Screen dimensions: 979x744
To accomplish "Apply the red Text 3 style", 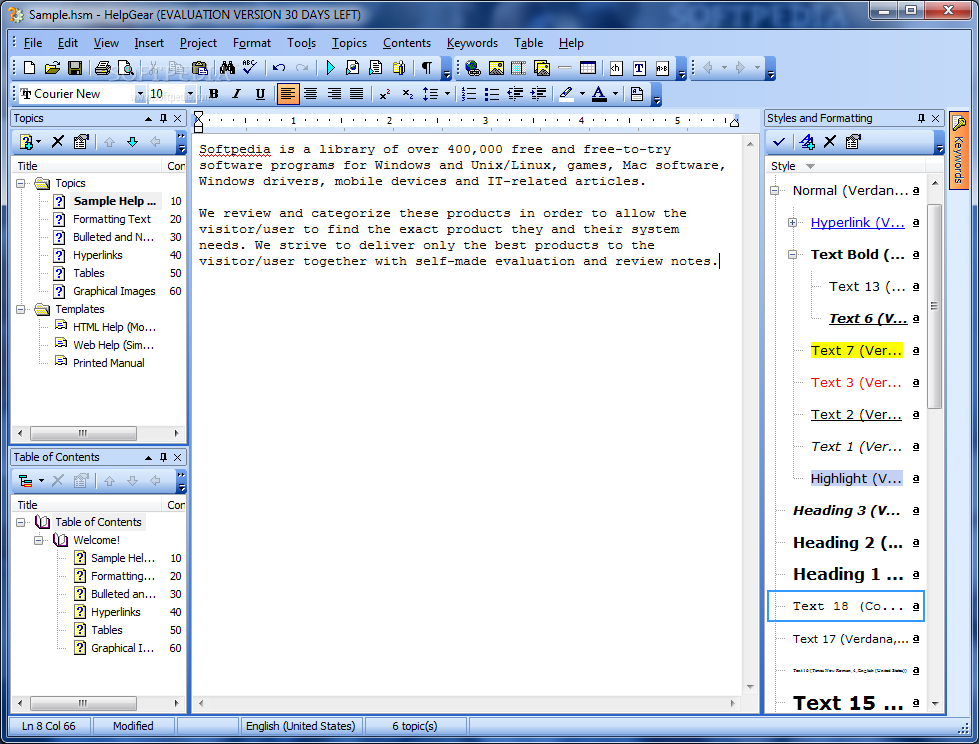I will [856, 383].
